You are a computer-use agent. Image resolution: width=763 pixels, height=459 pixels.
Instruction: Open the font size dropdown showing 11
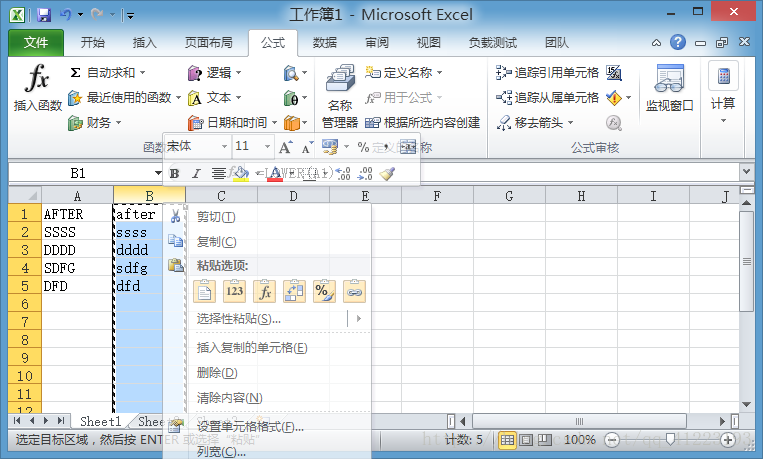pos(267,146)
